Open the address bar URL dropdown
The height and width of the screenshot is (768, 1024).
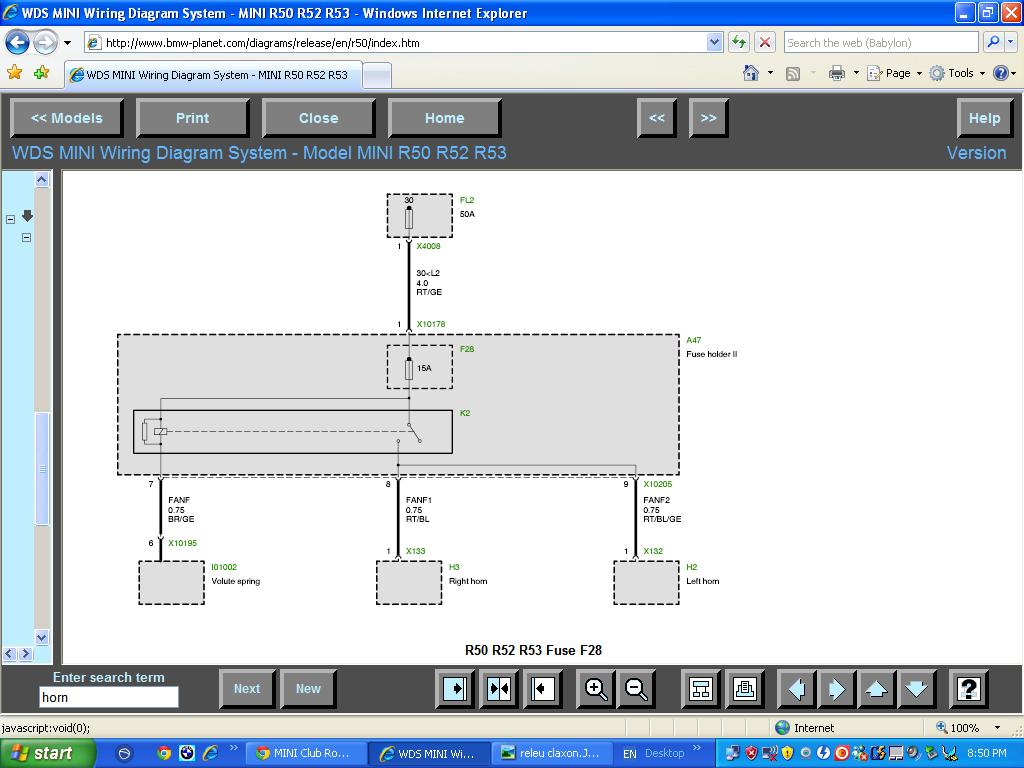714,43
